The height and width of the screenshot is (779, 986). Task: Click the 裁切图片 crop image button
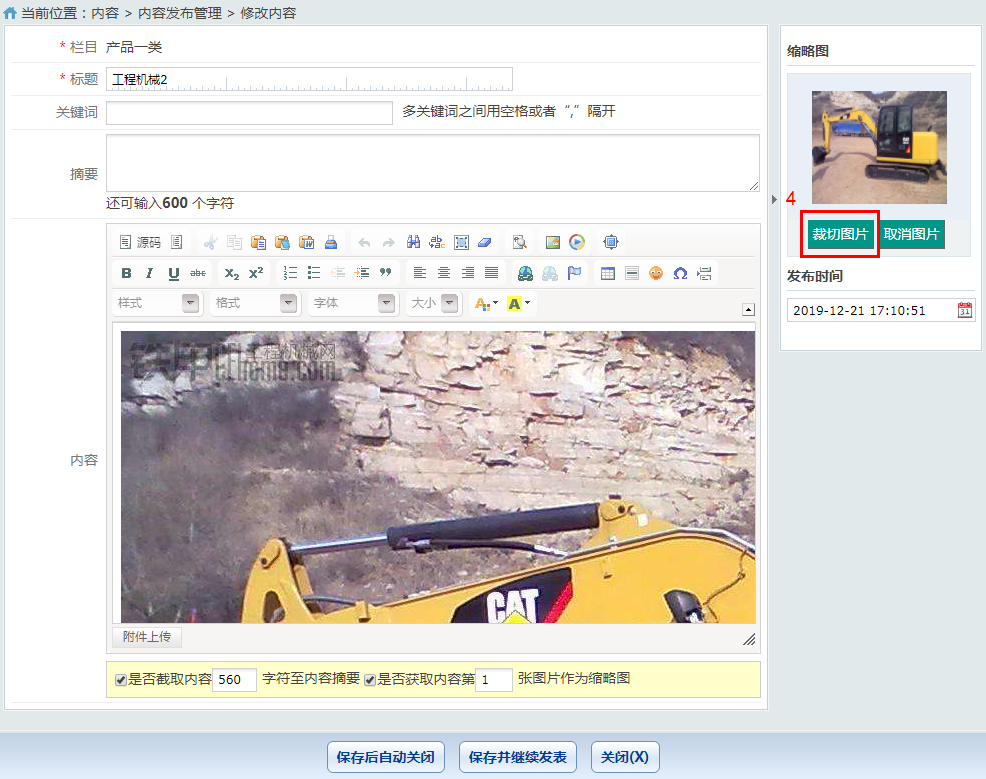point(840,235)
